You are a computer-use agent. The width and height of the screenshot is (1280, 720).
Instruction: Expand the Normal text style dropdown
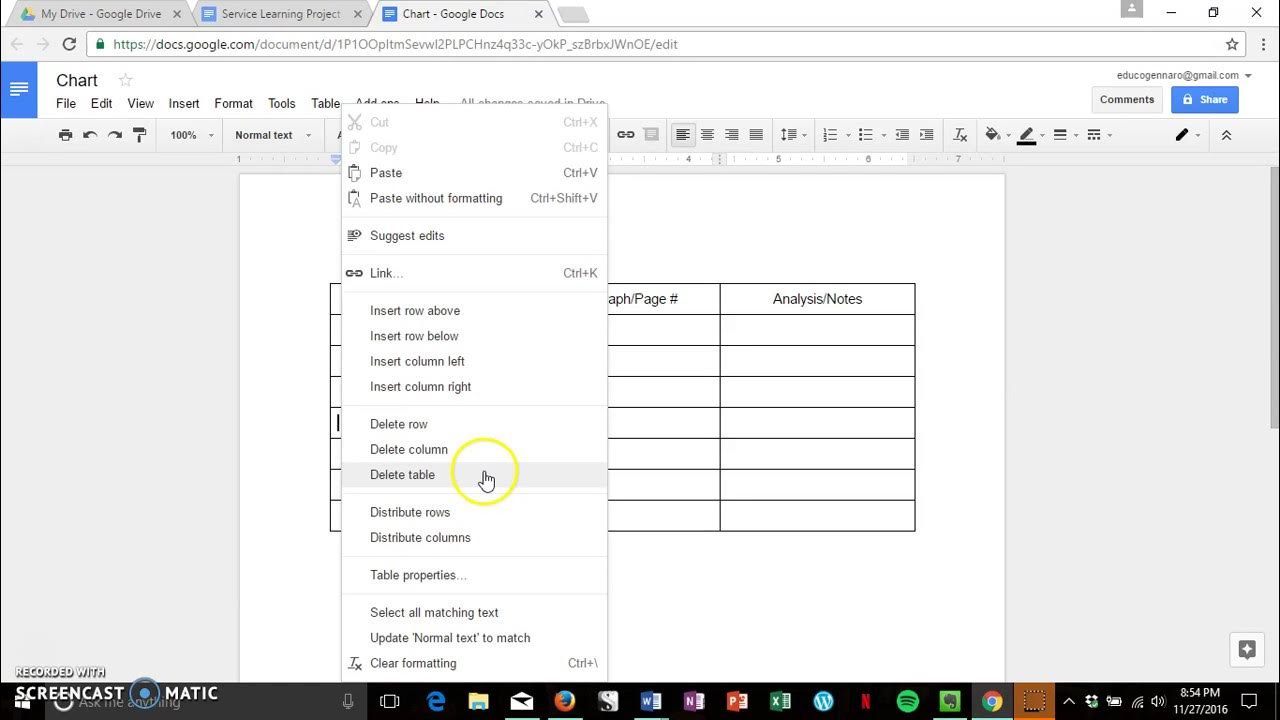pos(273,135)
